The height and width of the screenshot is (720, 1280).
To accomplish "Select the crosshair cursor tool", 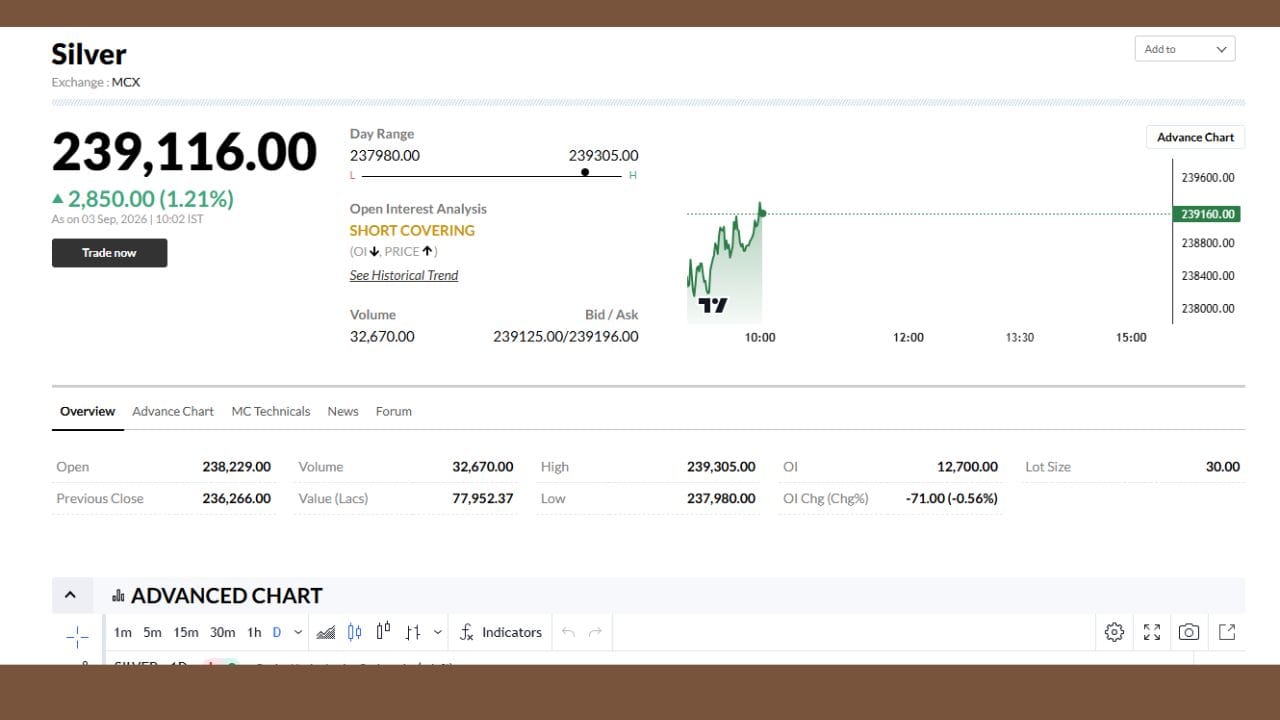I will 77,636.
